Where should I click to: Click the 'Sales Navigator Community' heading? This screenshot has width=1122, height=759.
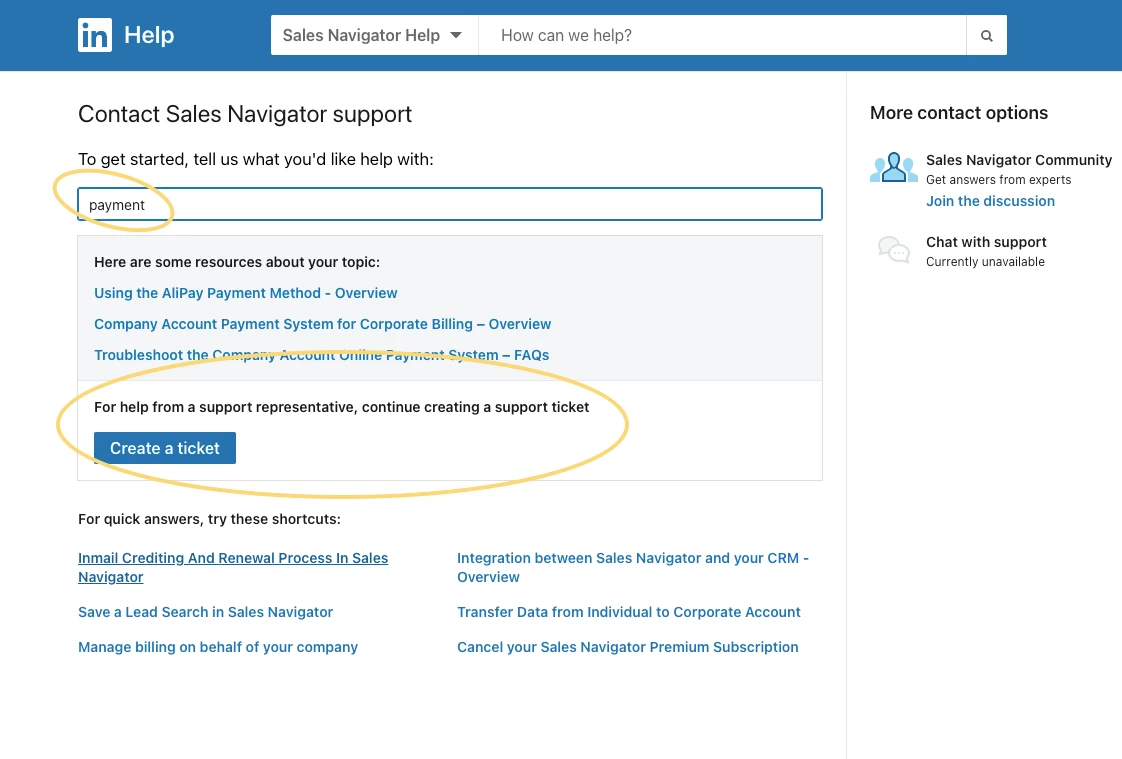pyautogui.click(x=1019, y=160)
